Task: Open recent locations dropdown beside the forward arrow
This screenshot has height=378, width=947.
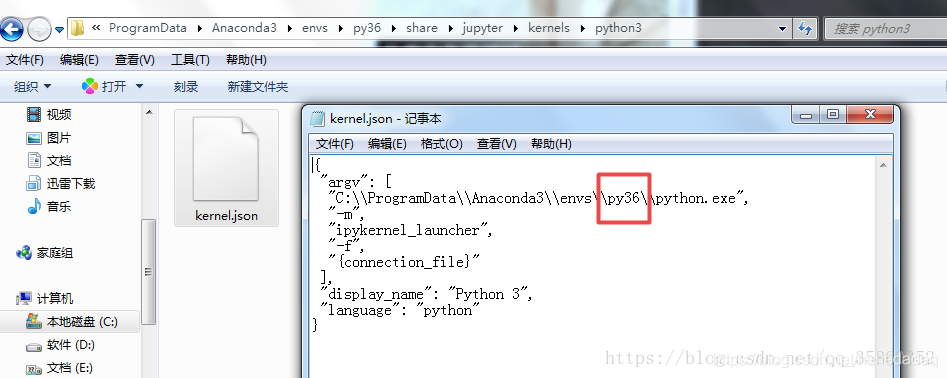Action: click(59, 29)
